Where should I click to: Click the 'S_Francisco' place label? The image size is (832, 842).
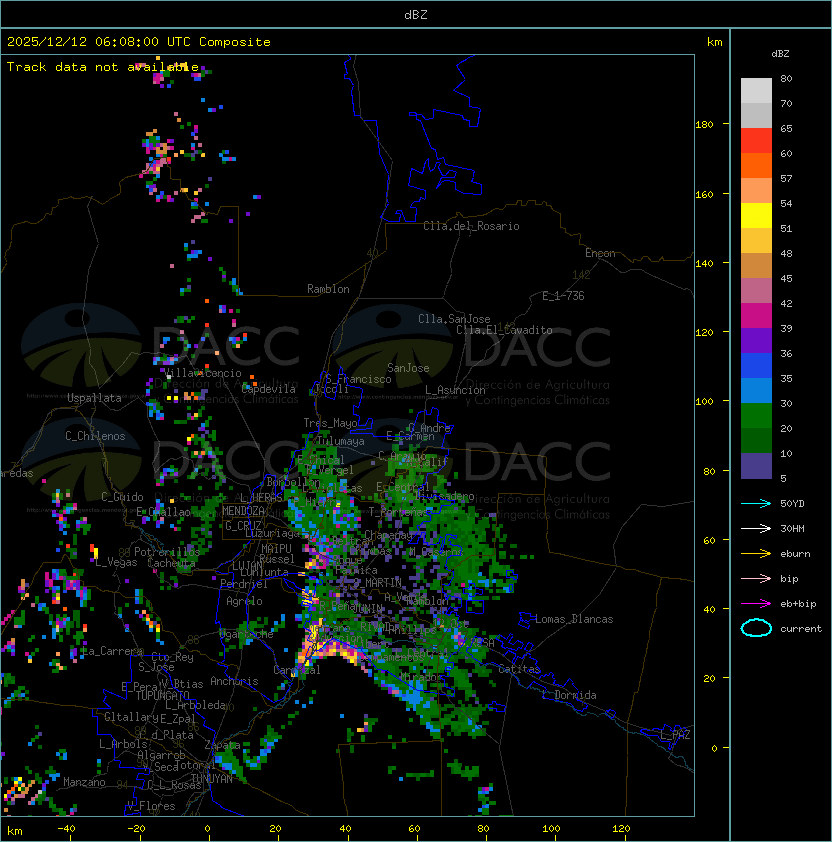[x=358, y=380]
